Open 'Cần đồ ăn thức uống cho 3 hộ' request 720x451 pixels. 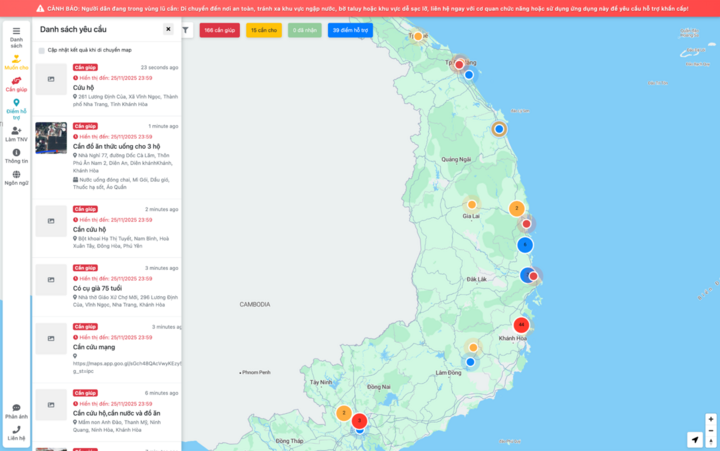pyautogui.click(x=116, y=146)
